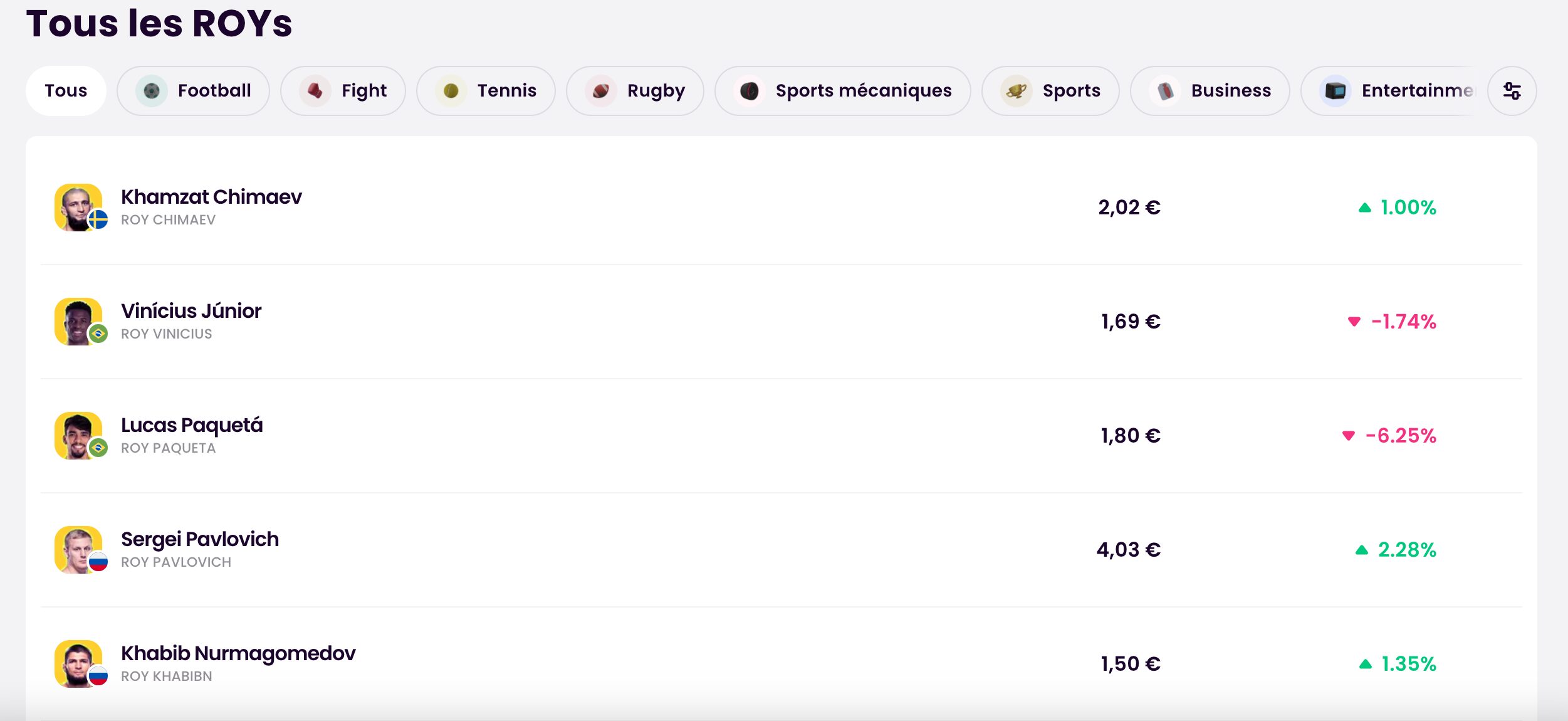Click the Sweden flag badge on Chimaev

(x=98, y=219)
